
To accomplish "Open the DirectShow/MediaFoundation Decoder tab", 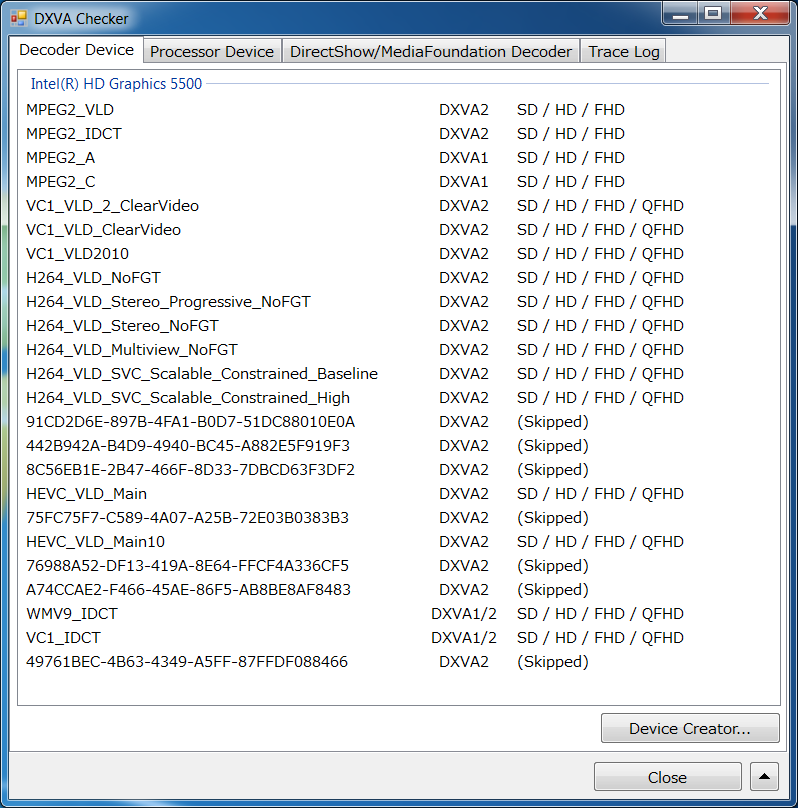I will 431,52.
